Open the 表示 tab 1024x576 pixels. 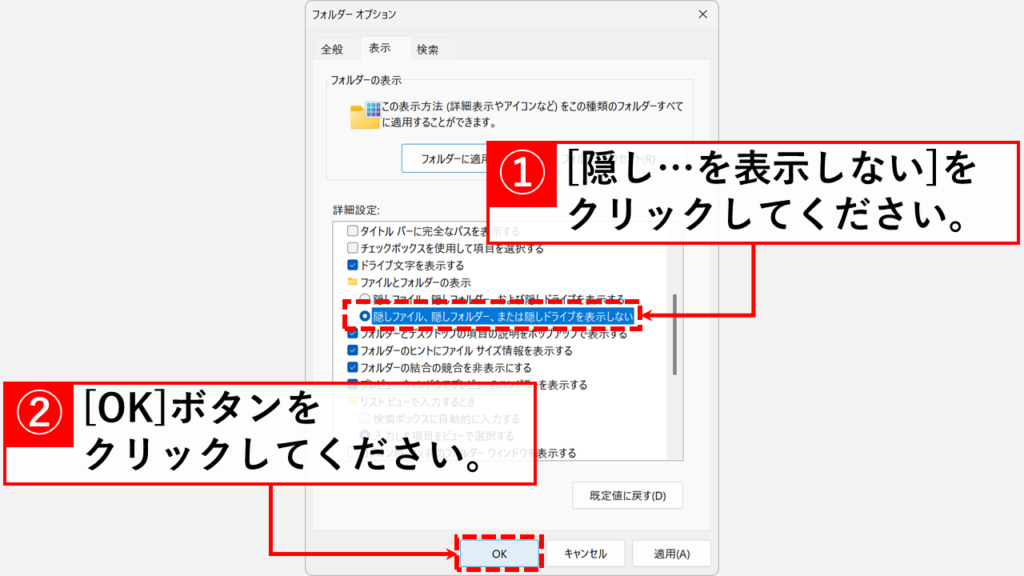coord(379,48)
